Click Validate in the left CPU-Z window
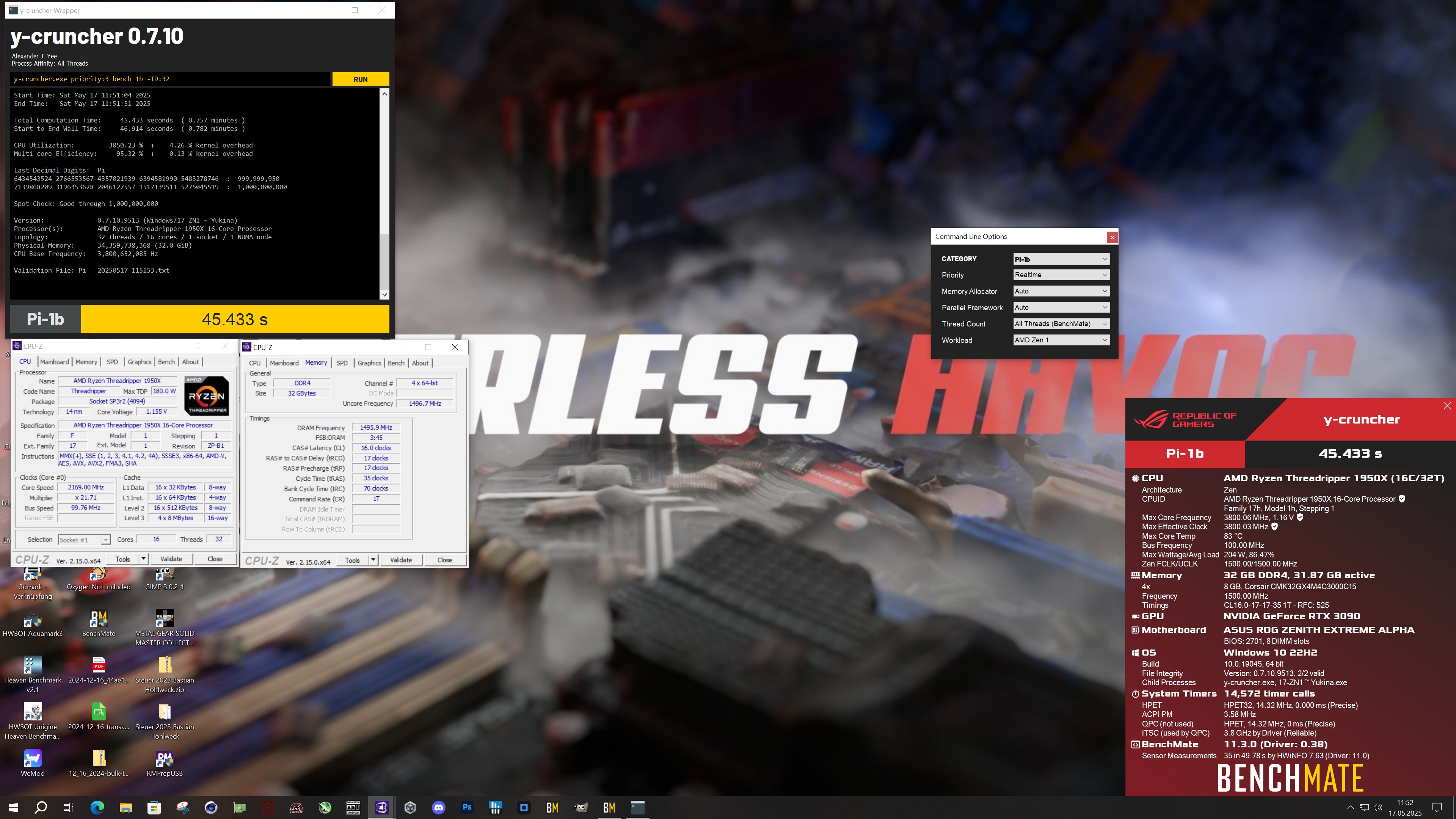 pos(171,559)
